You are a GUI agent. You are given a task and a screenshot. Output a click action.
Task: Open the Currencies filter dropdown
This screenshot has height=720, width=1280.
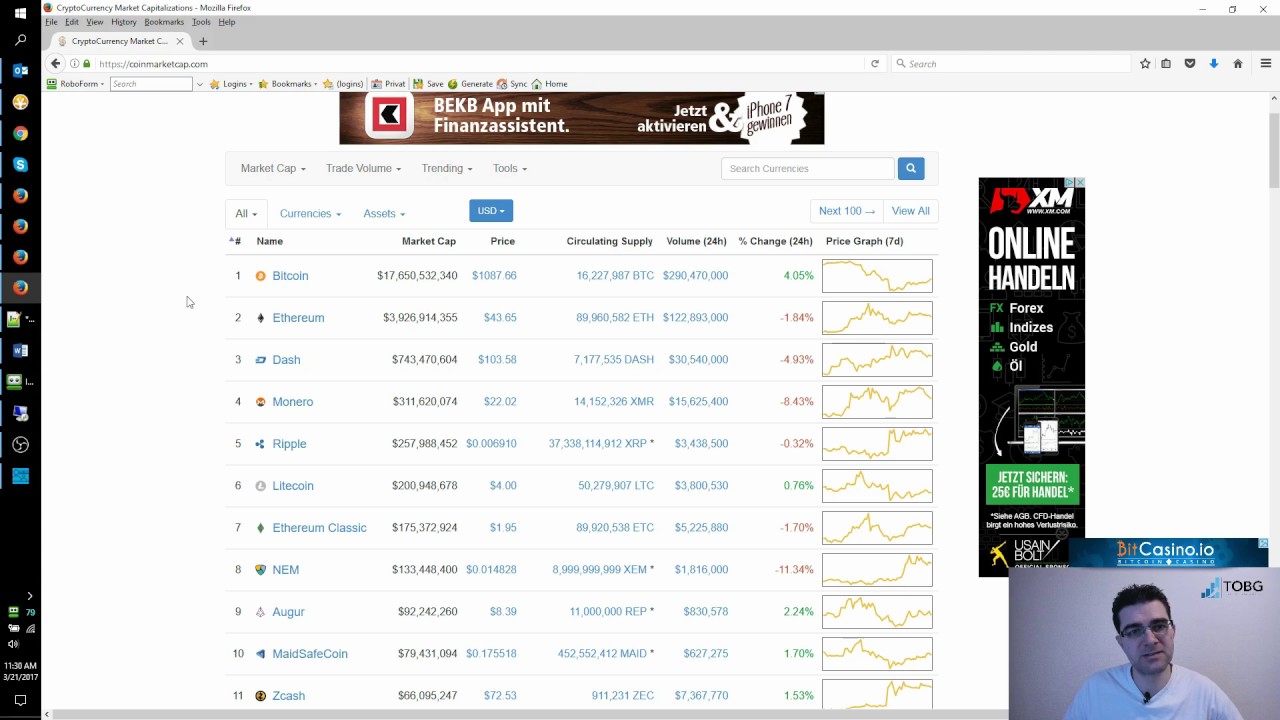point(310,213)
